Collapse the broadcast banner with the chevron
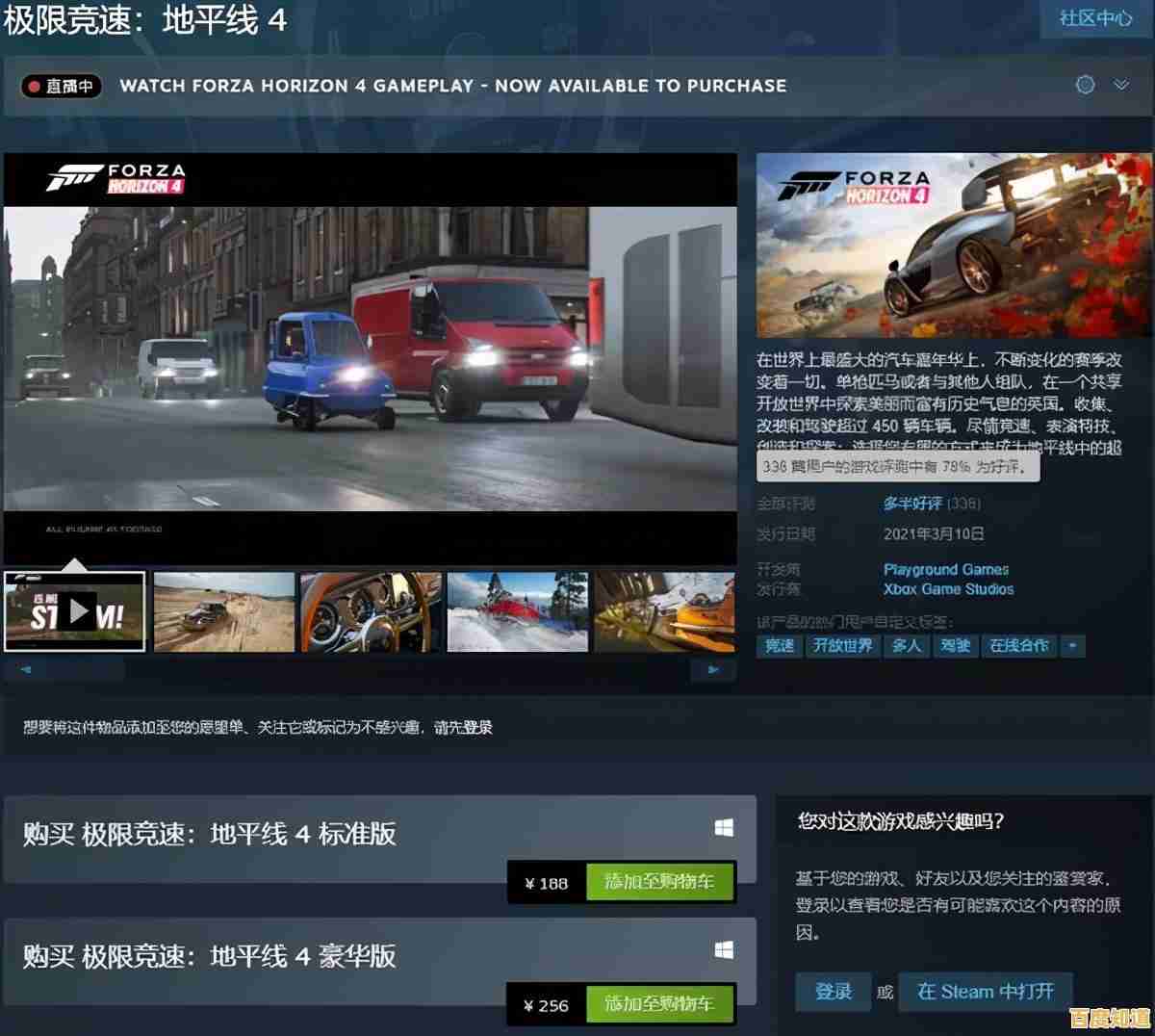The height and width of the screenshot is (1036, 1155). pos(1120,86)
